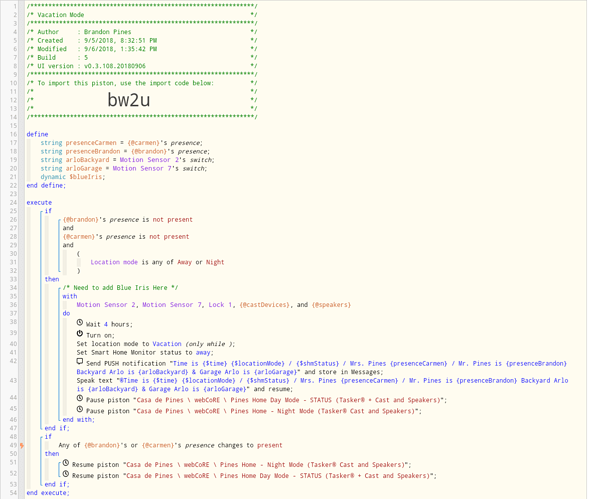The width and height of the screenshot is (591, 499).
Task: Click the "define" keyword on line 16
Action: point(37,134)
